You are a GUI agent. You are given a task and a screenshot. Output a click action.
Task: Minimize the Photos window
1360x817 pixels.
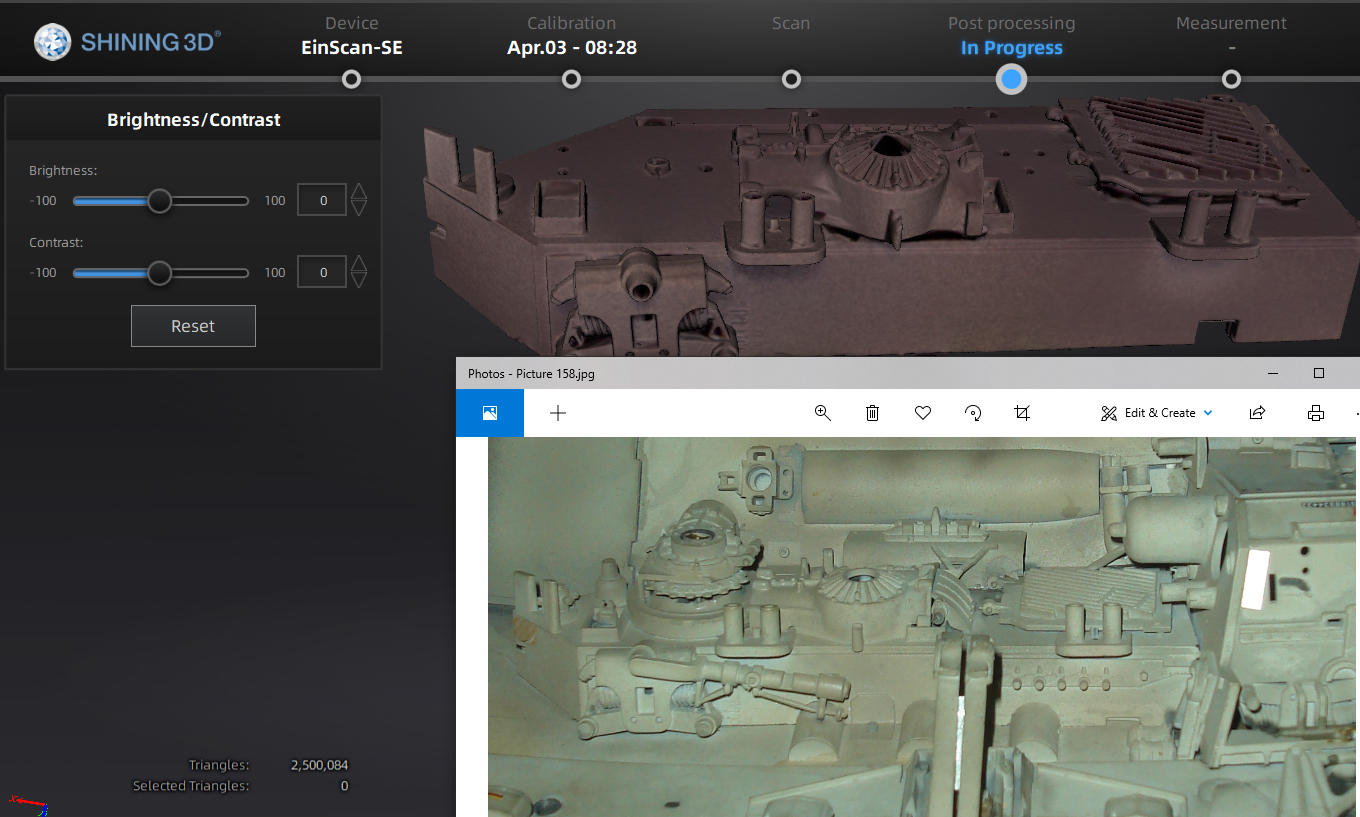[1273, 373]
